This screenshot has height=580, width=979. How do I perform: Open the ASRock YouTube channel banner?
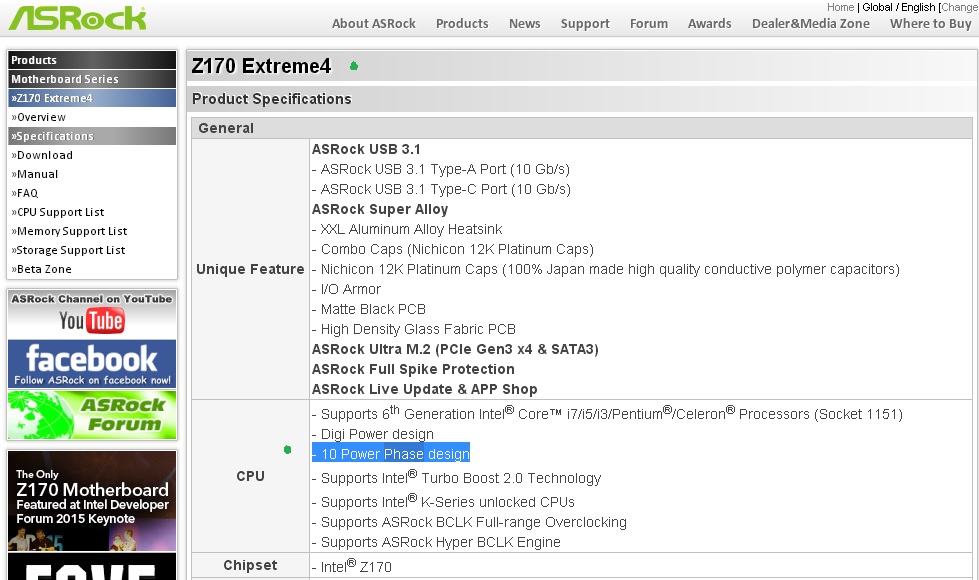pos(92,314)
